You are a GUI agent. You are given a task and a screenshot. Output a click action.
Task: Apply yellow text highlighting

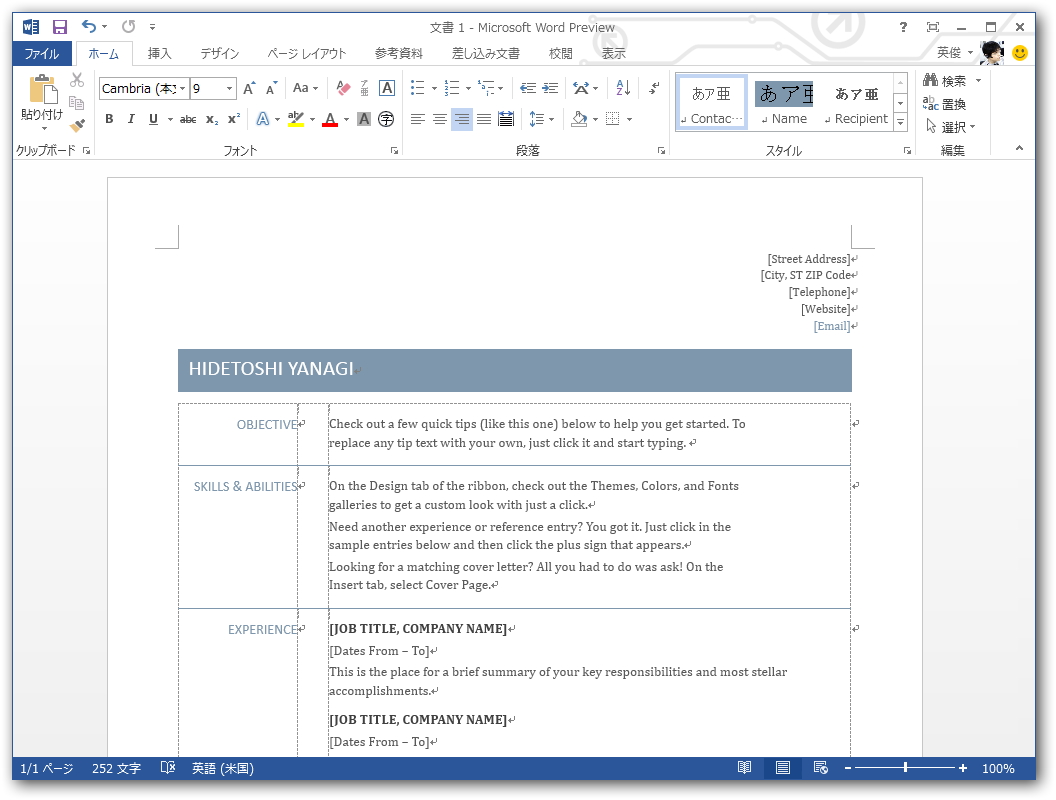click(x=294, y=119)
